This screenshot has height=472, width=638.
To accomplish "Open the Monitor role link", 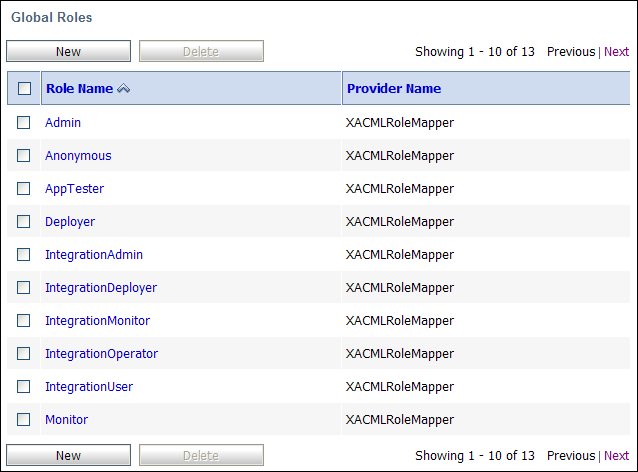I will tap(66, 420).
